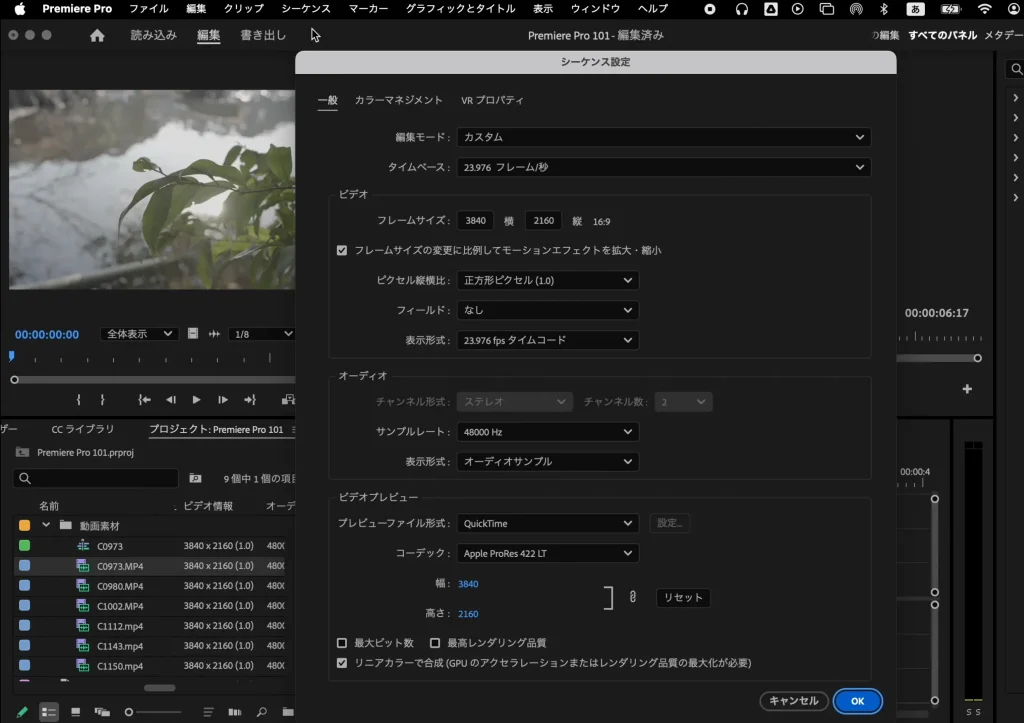
Task: Open the コーデック dropdown showing Apple ProRes 422 LT
Action: click(547, 552)
